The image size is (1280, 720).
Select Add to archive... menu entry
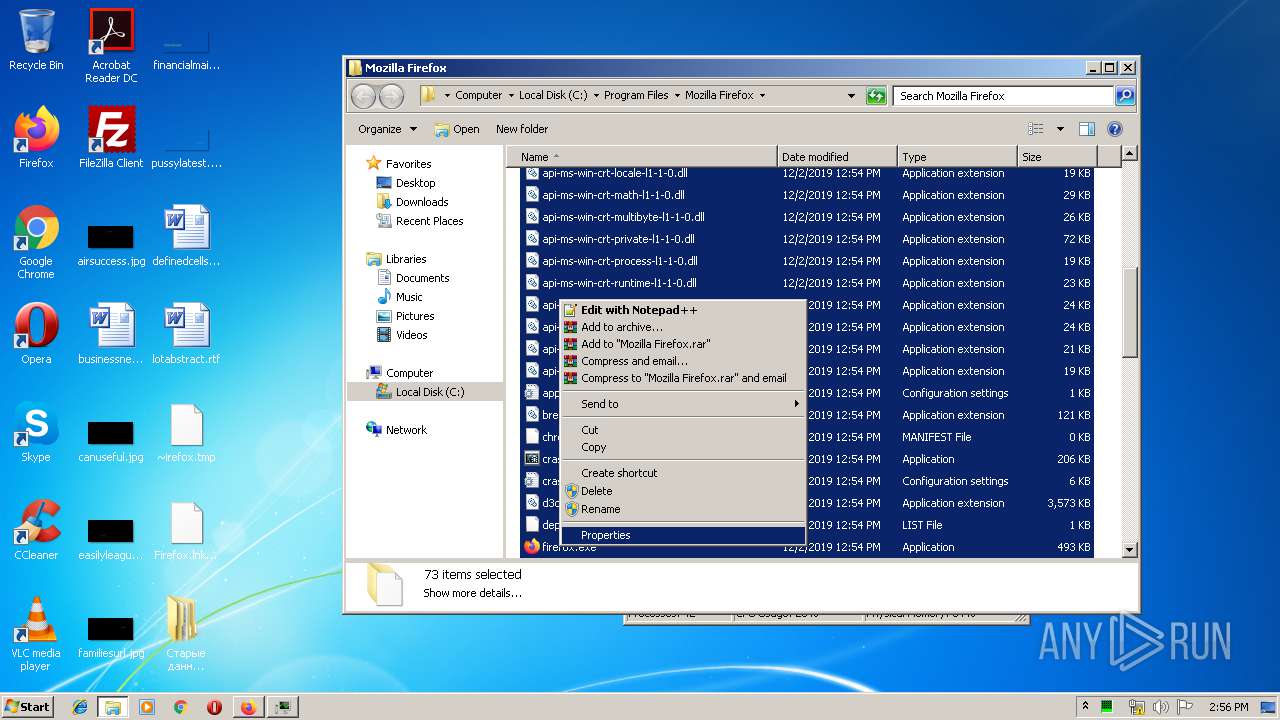(683, 327)
